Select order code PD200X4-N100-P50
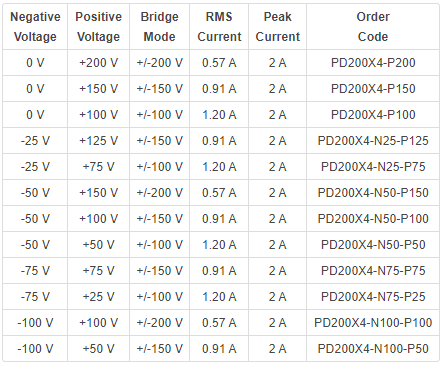 click(x=373, y=349)
